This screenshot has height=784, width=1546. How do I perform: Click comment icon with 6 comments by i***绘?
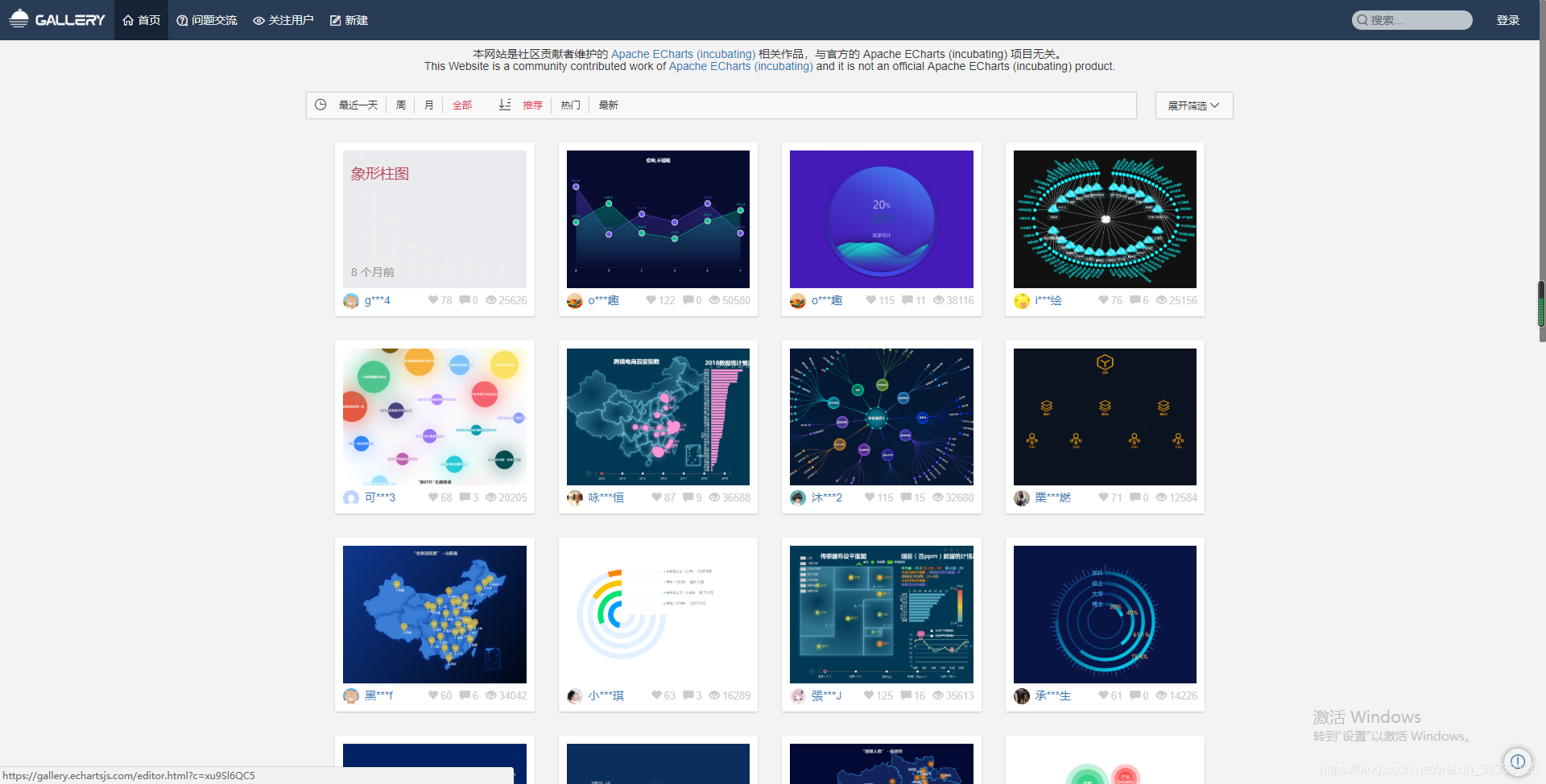point(1135,300)
